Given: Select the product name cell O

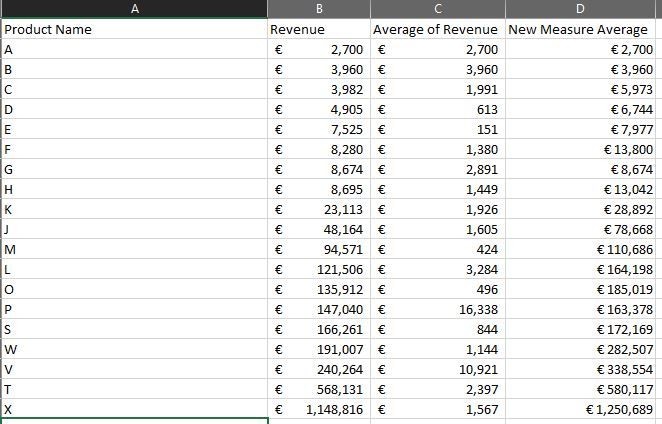Looking at the screenshot, I should point(134,289).
